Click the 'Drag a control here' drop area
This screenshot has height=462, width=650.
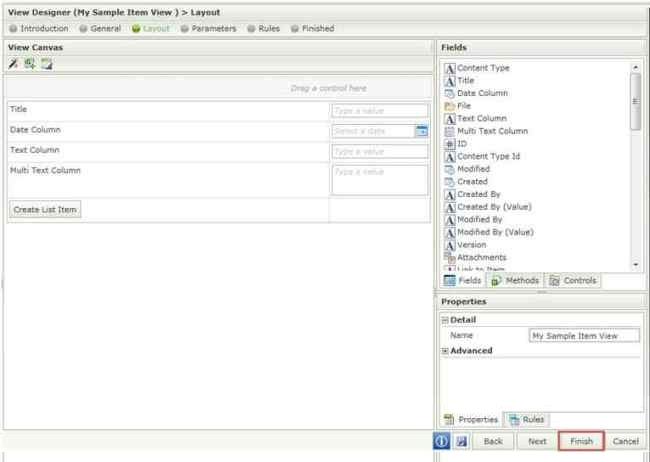pos(219,88)
